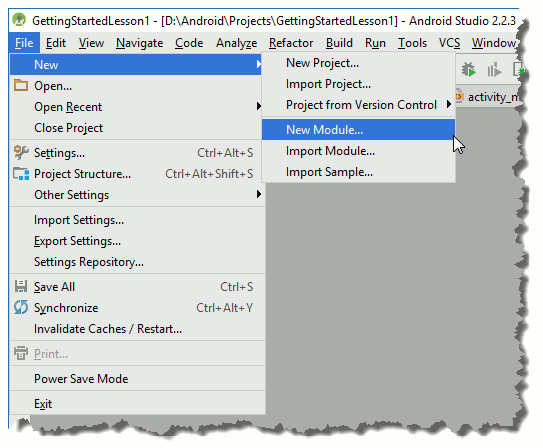Choose Open... from File menu
Image resolution: width=543 pixels, height=448 pixels.
(x=136, y=86)
